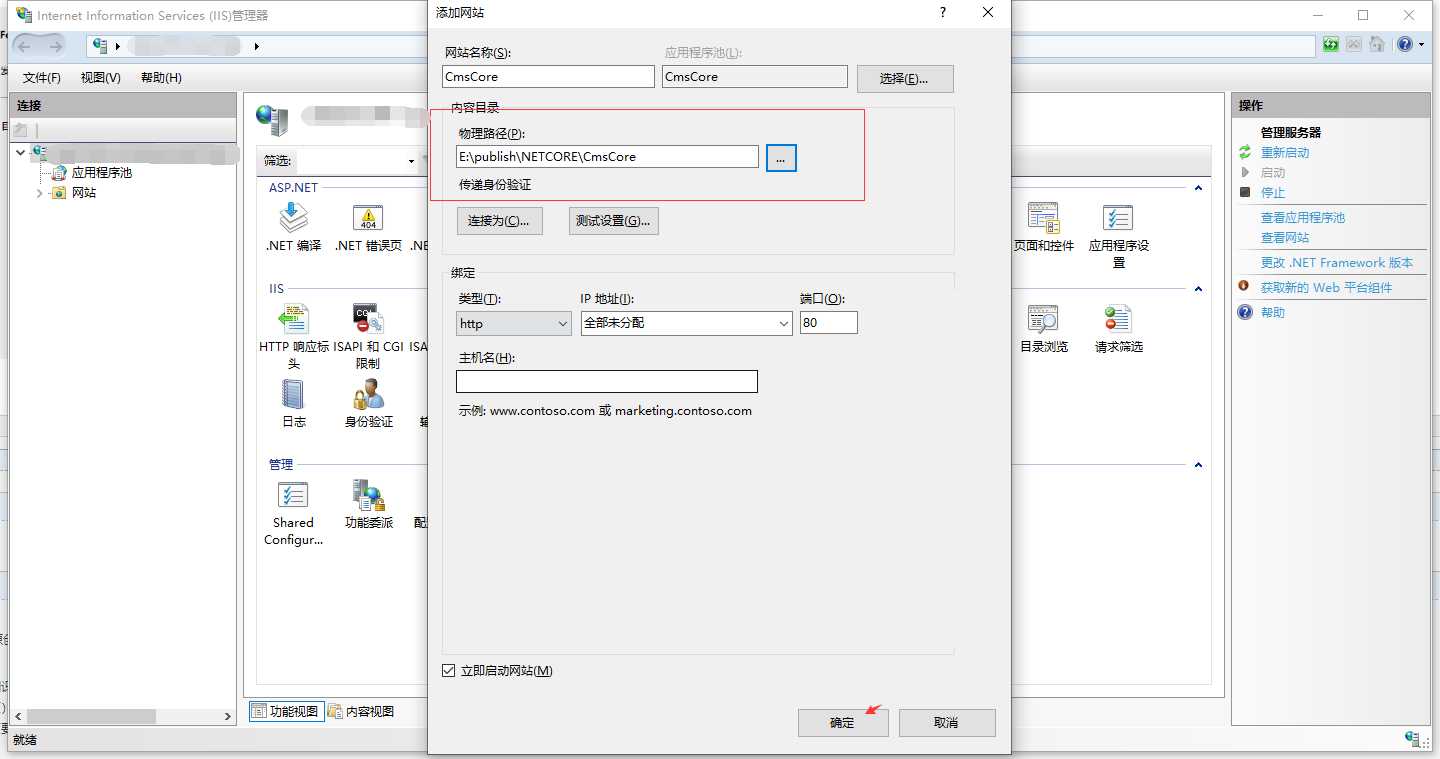Image resolution: width=1440 pixels, height=759 pixels.
Task: Open the 类型 http dropdown
Action: click(513, 323)
